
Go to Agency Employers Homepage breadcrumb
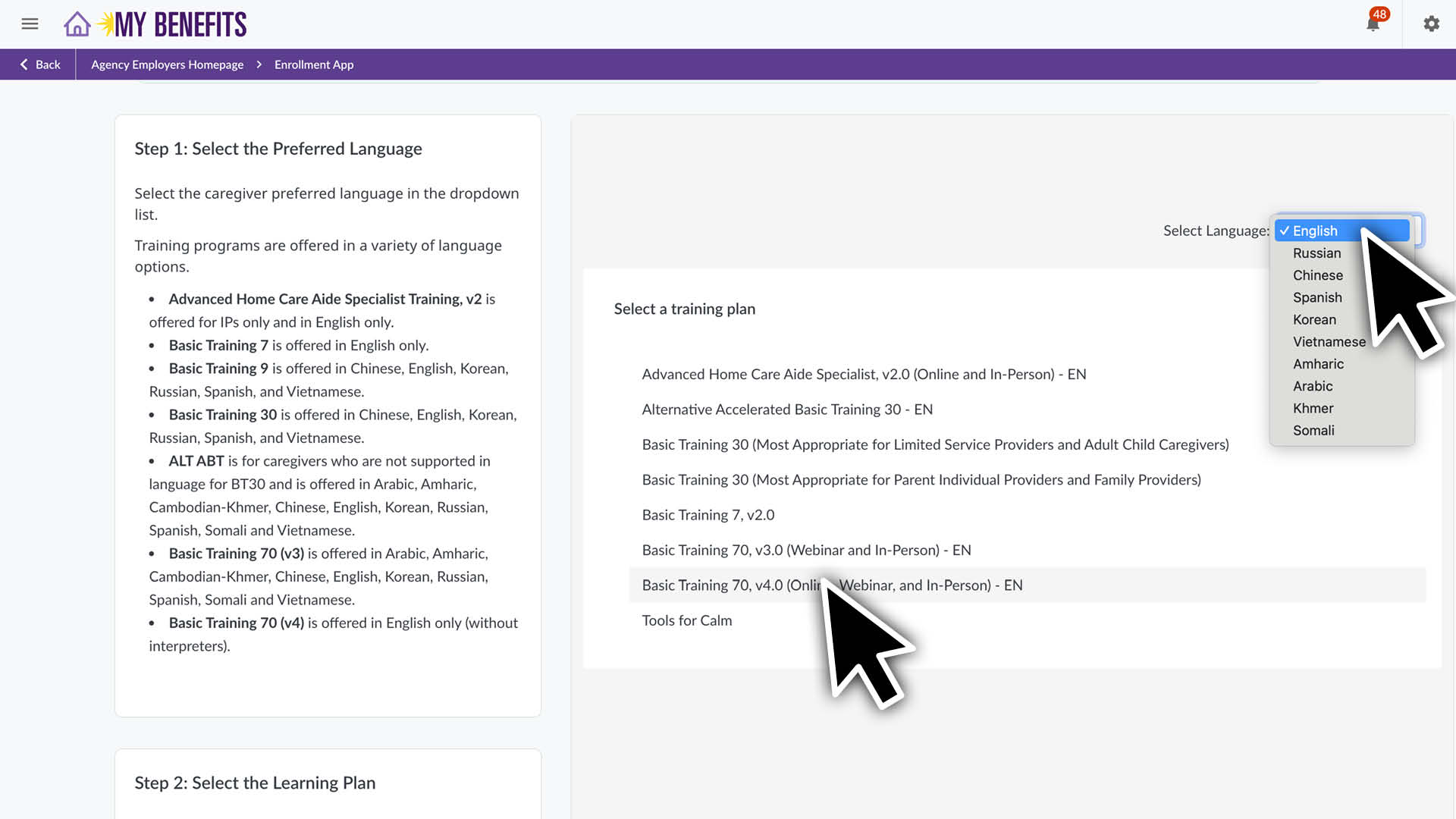(167, 64)
